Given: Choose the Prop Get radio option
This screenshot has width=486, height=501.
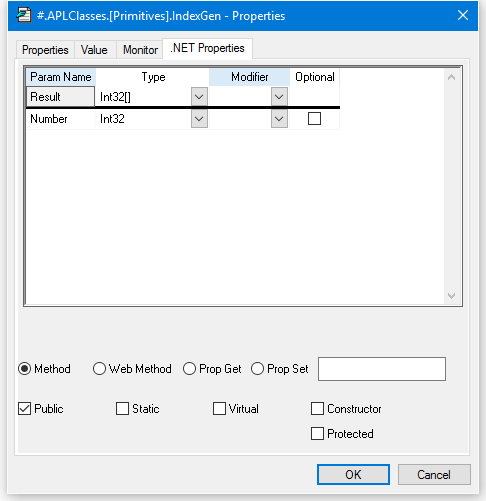Looking at the screenshot, I should click(189, 369).
